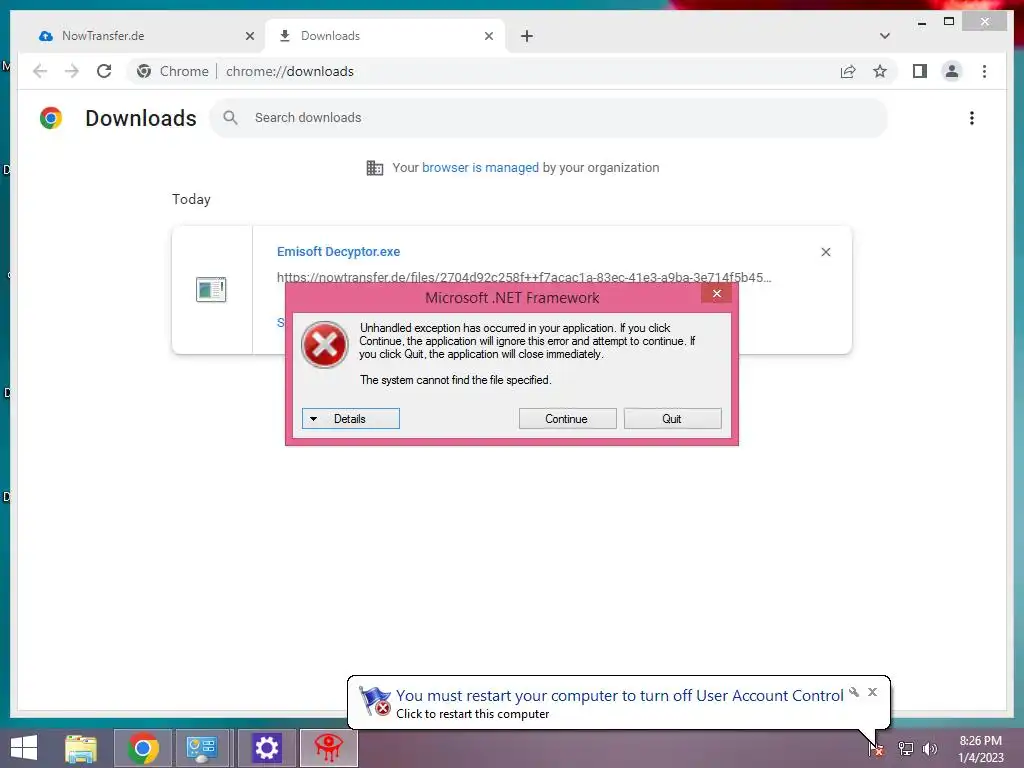The height and width of the screenshot is (768, 1024).
Task: Expand Details in .NET Framework dialog
Action: (x=351, y=419)
